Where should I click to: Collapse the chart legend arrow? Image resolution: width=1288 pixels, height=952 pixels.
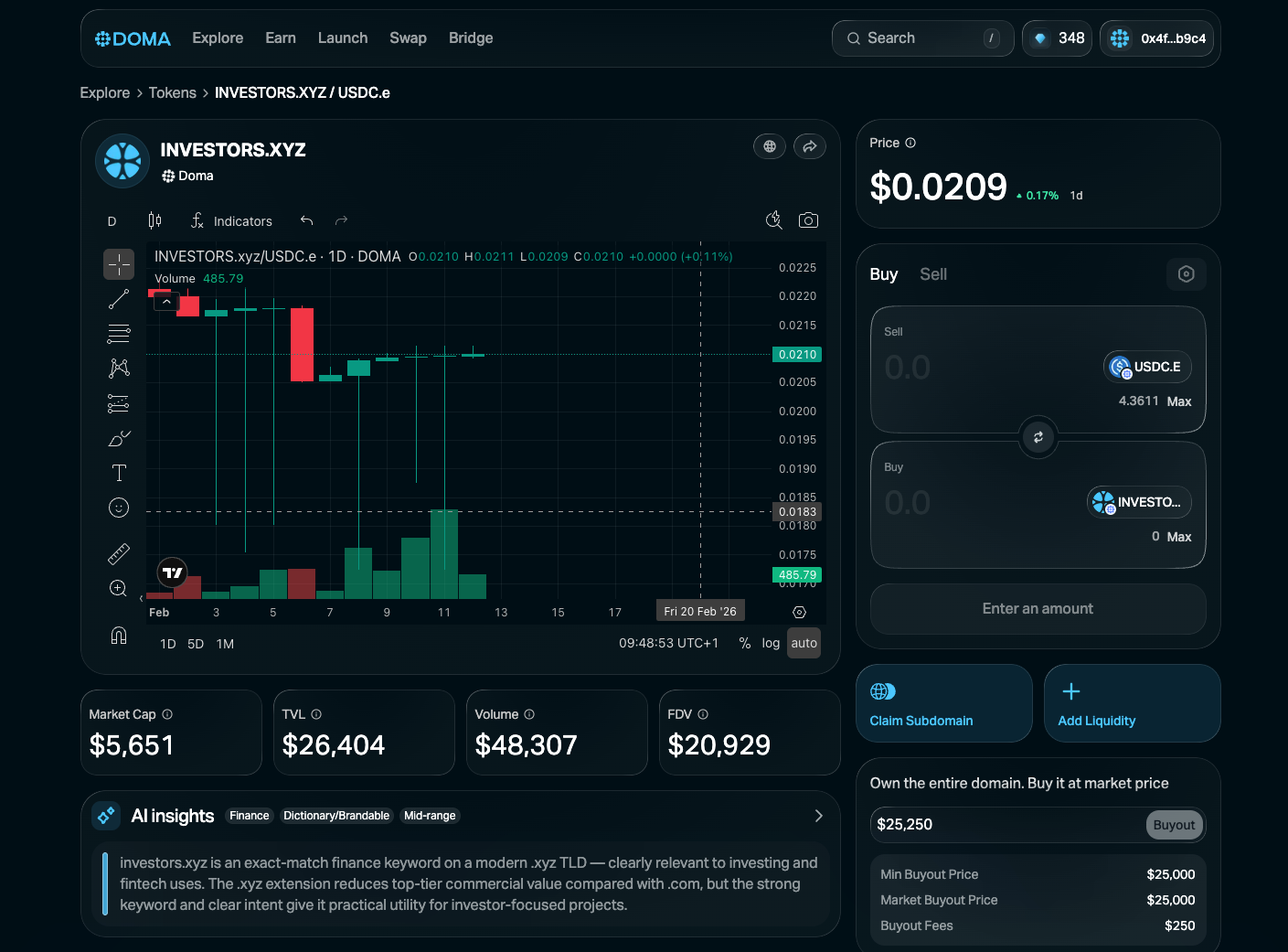(x=166, y=302)
